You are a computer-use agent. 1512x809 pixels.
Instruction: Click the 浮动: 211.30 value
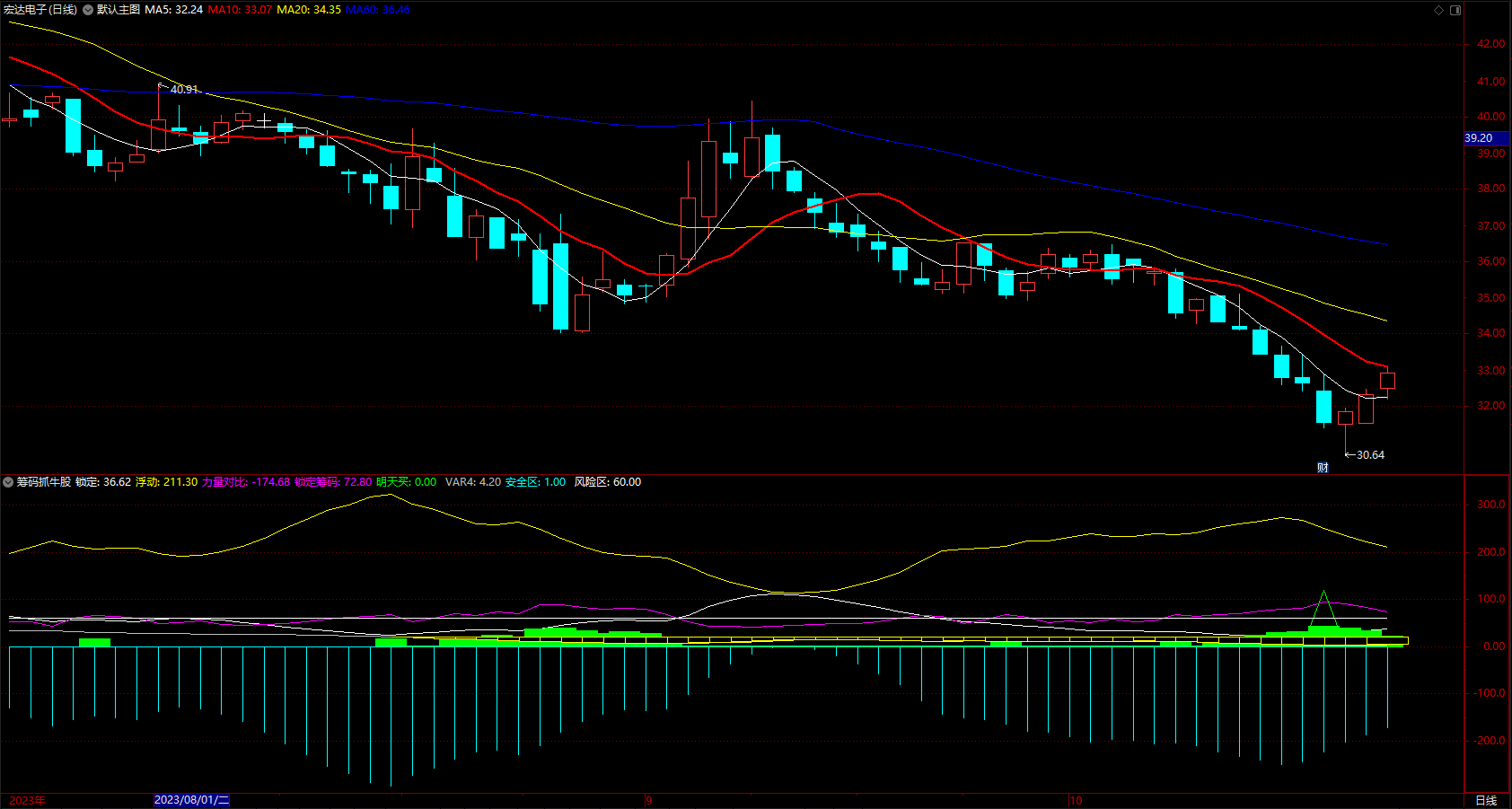167,482
